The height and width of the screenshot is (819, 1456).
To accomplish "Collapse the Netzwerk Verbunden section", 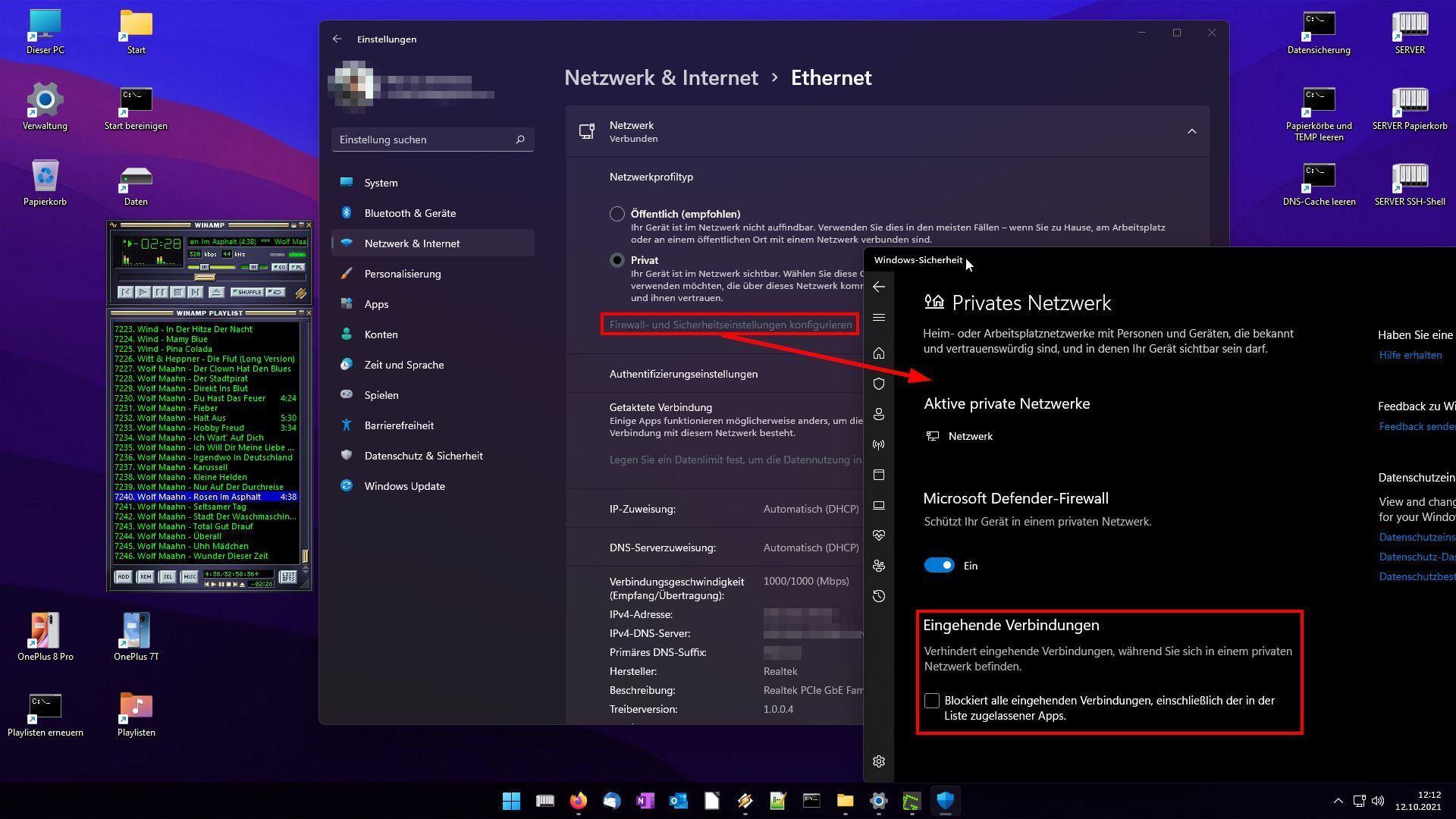I will [x=1191, y=132].
